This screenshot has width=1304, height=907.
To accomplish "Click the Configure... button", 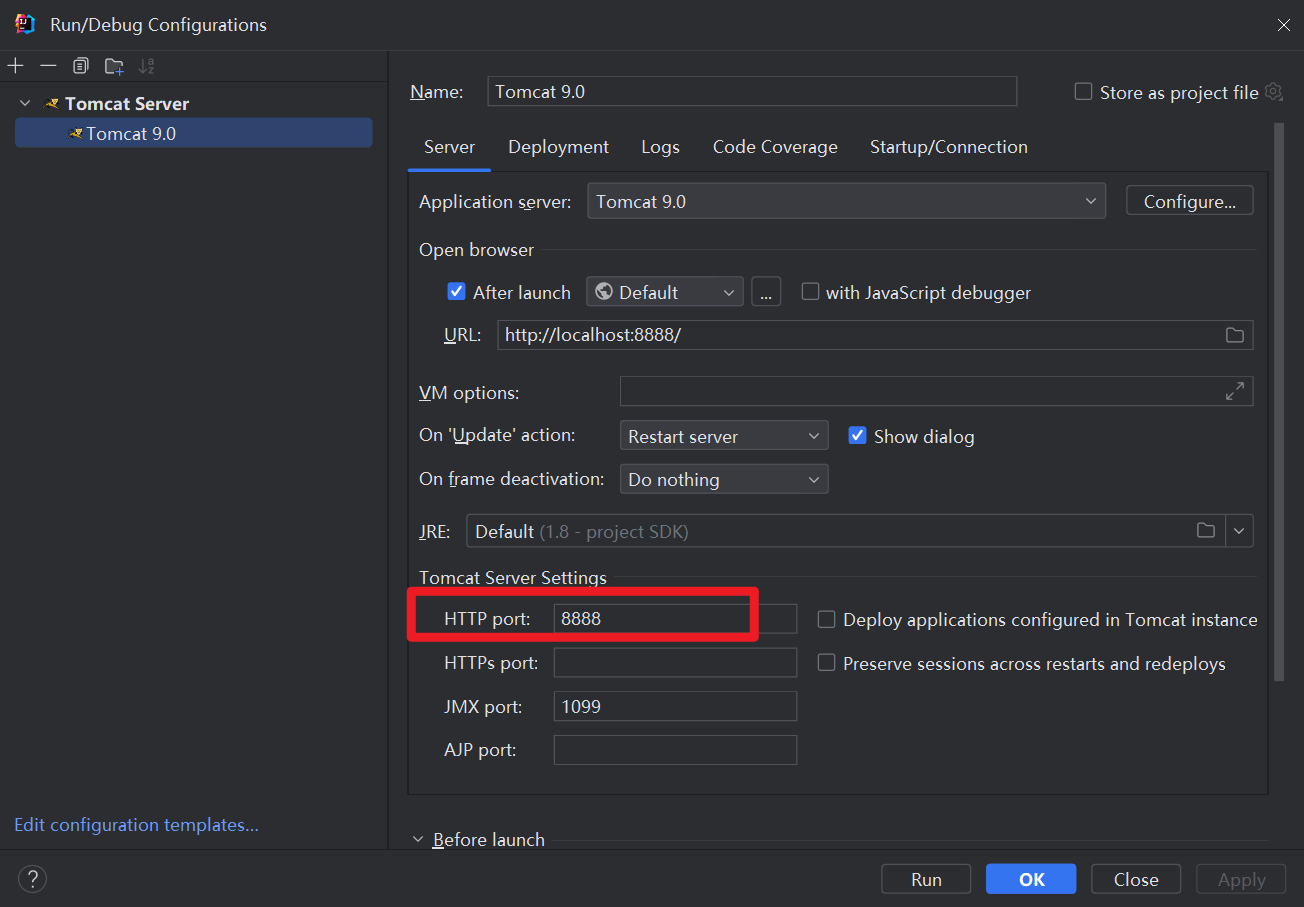I will (x=1190, y=201).
